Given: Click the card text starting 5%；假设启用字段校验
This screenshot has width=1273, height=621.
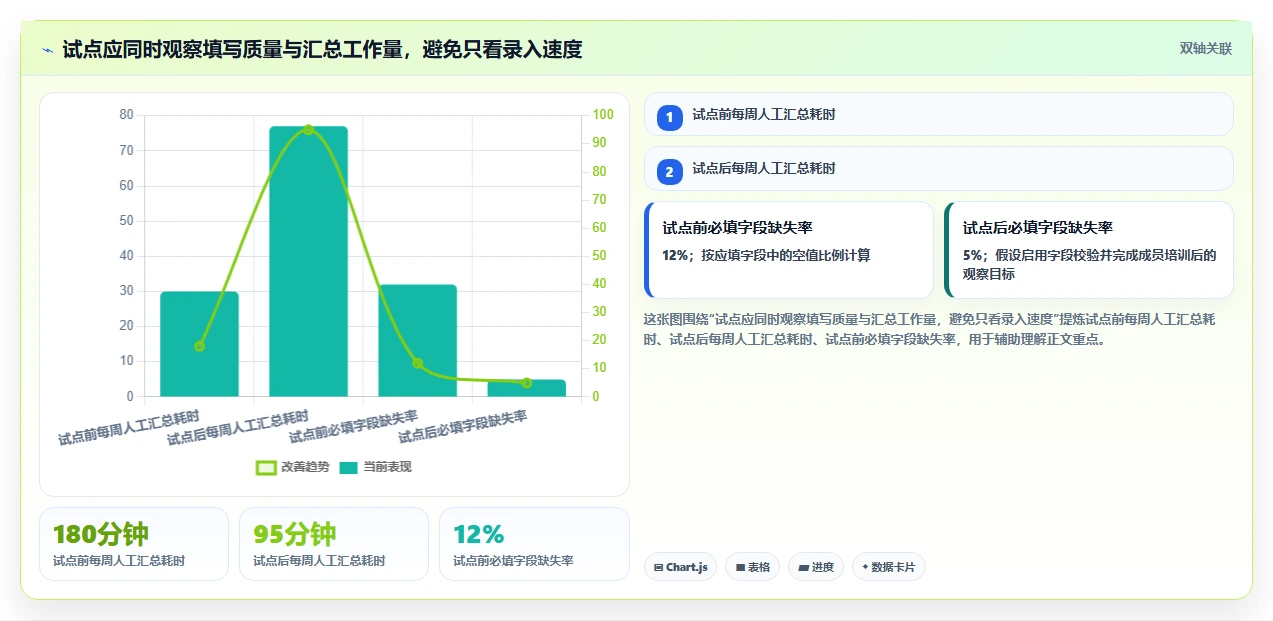Looking at the screenshot, I should [1090, 264].
